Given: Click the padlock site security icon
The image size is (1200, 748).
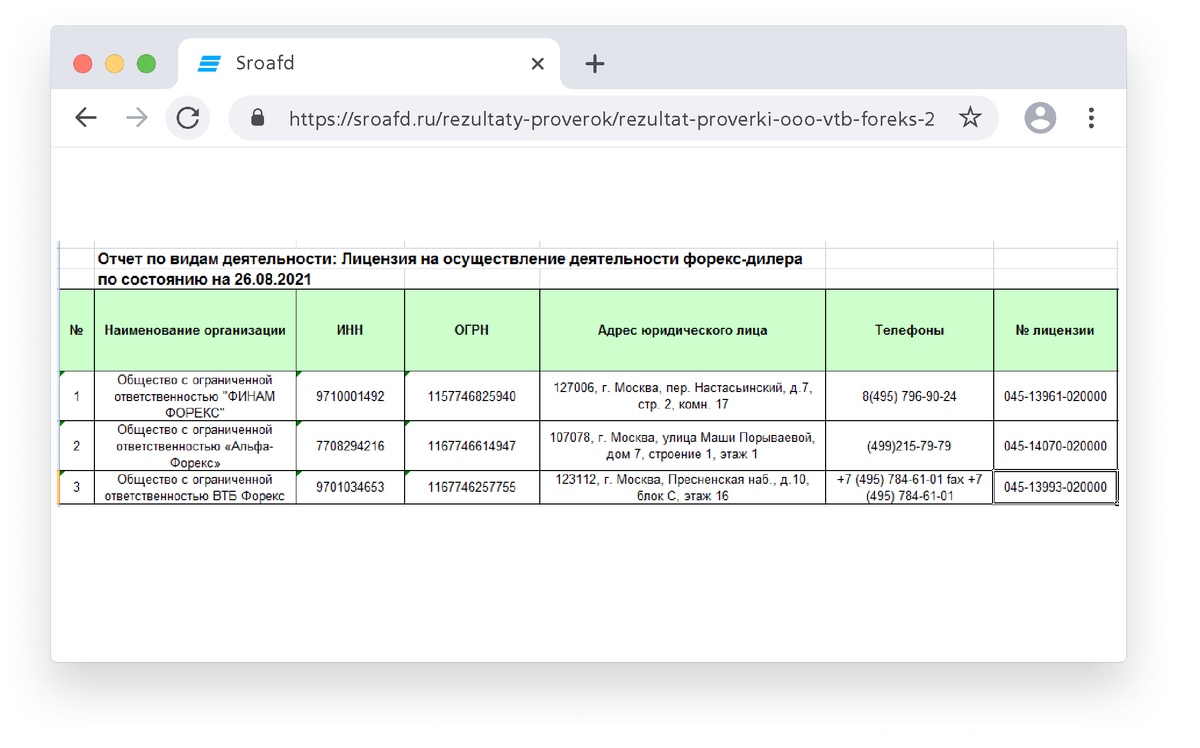Looking at the screenshot, I should click(x=258, y=118).
